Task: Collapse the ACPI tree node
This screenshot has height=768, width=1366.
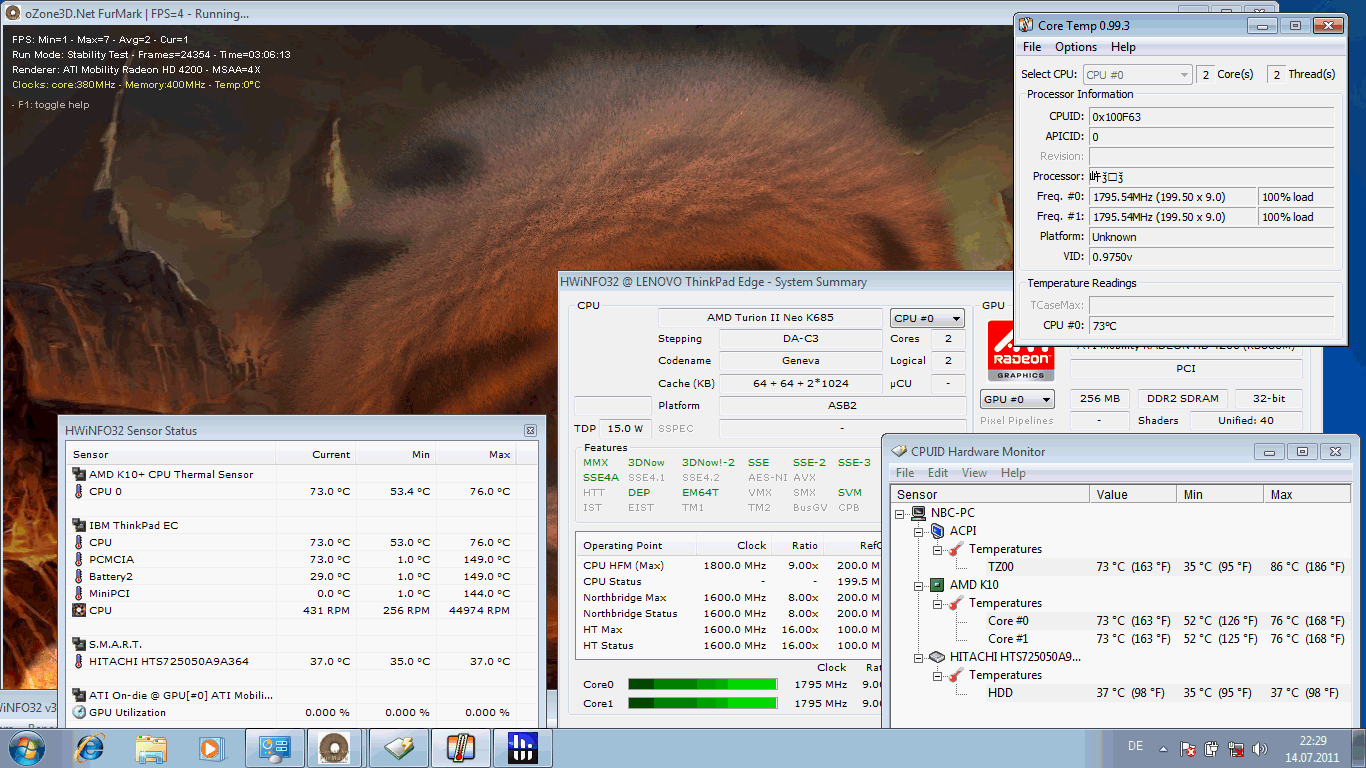Action: click(919, 531)
